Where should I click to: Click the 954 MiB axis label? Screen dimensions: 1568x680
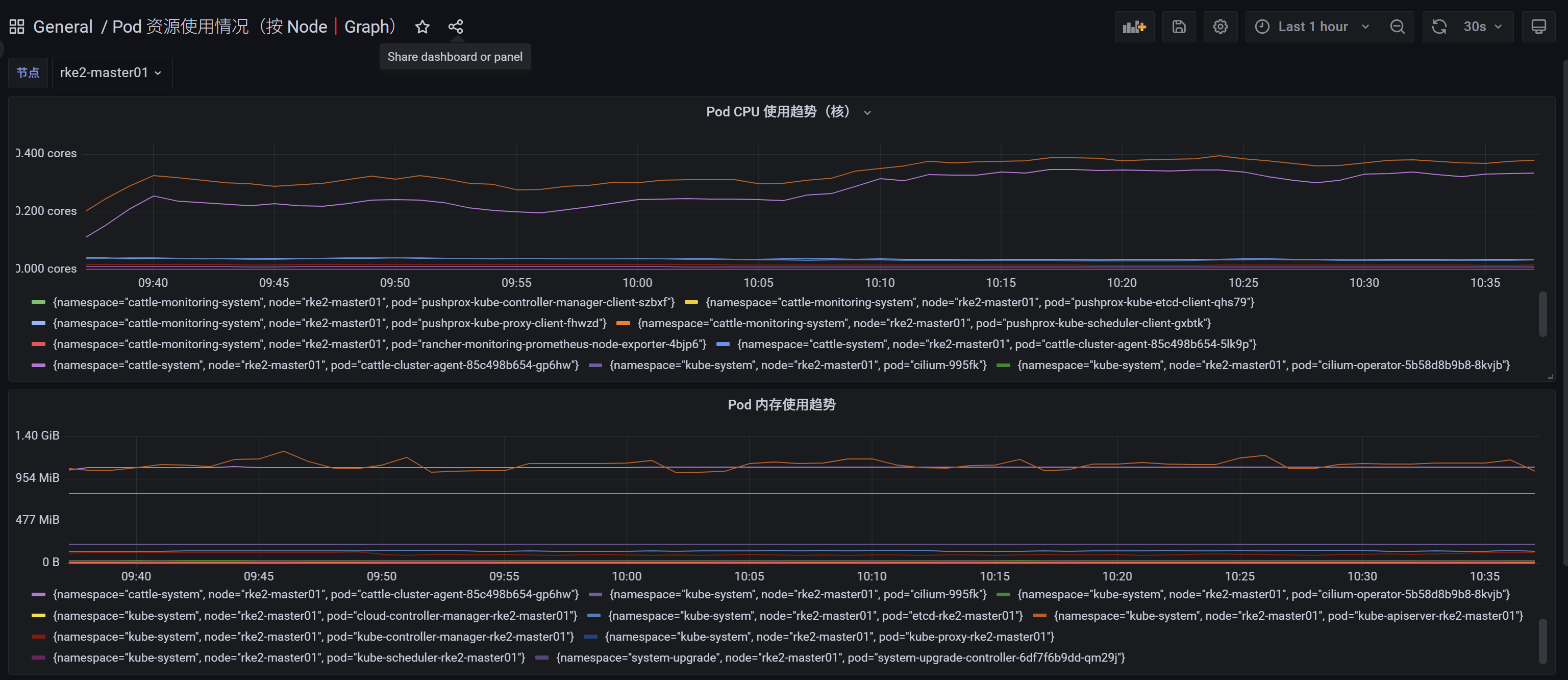click(38, 478)
